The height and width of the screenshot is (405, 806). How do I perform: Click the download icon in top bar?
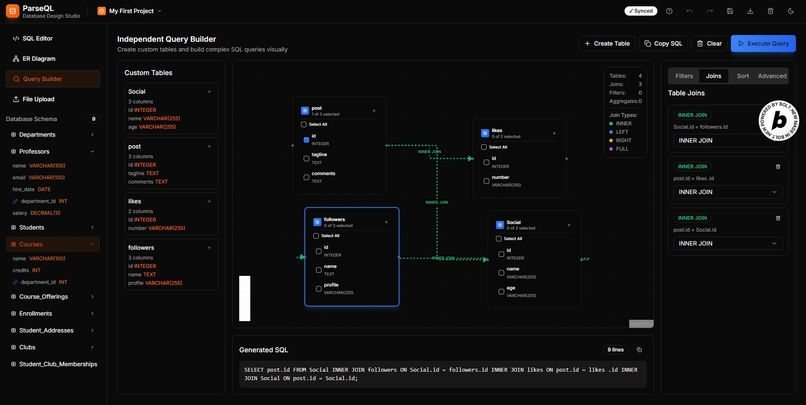[x=750, y=11]
